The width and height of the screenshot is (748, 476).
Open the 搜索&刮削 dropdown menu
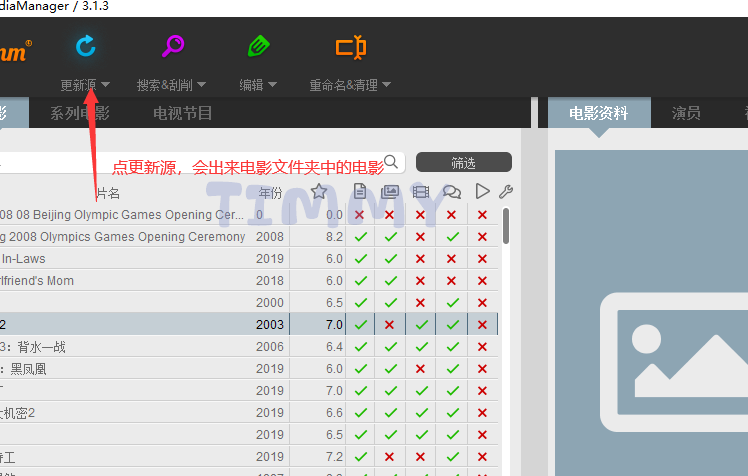[x=171, y=85]
